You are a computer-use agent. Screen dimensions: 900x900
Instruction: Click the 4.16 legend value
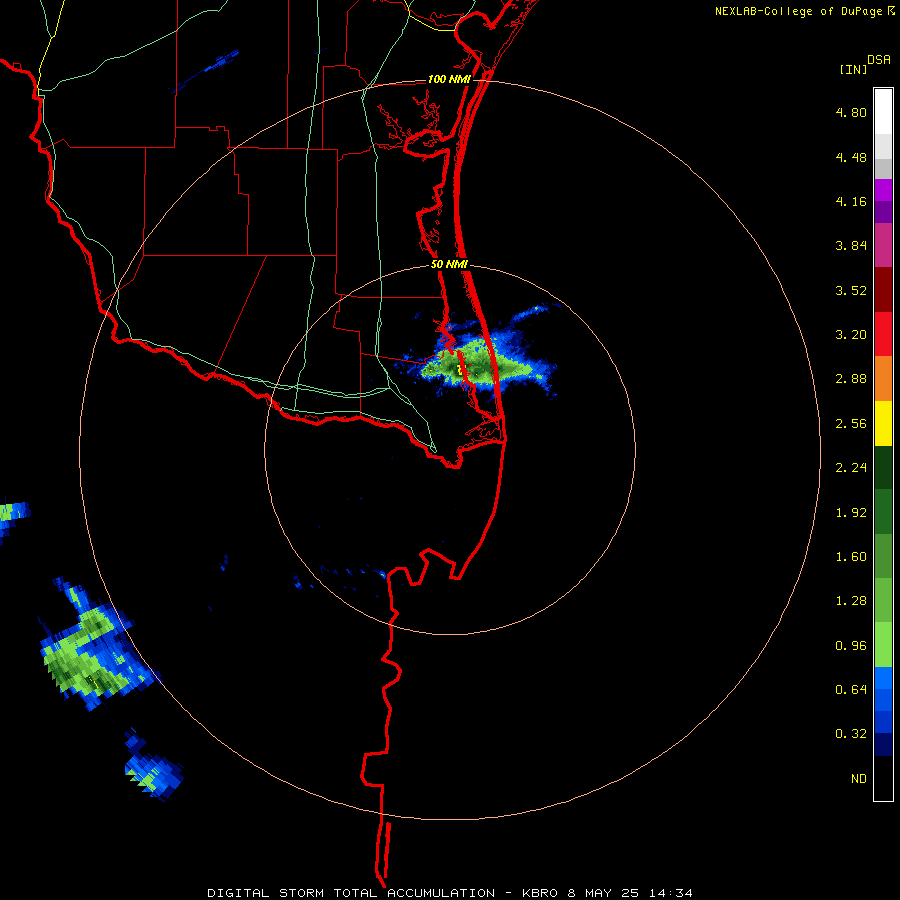851,201
